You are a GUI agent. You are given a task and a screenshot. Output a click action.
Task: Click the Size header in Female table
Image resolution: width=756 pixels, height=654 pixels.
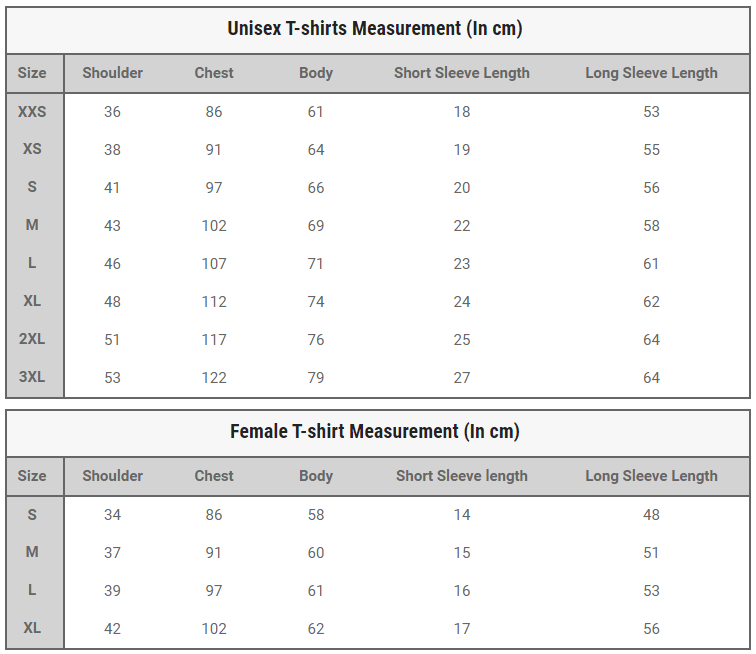coord(32,476)
